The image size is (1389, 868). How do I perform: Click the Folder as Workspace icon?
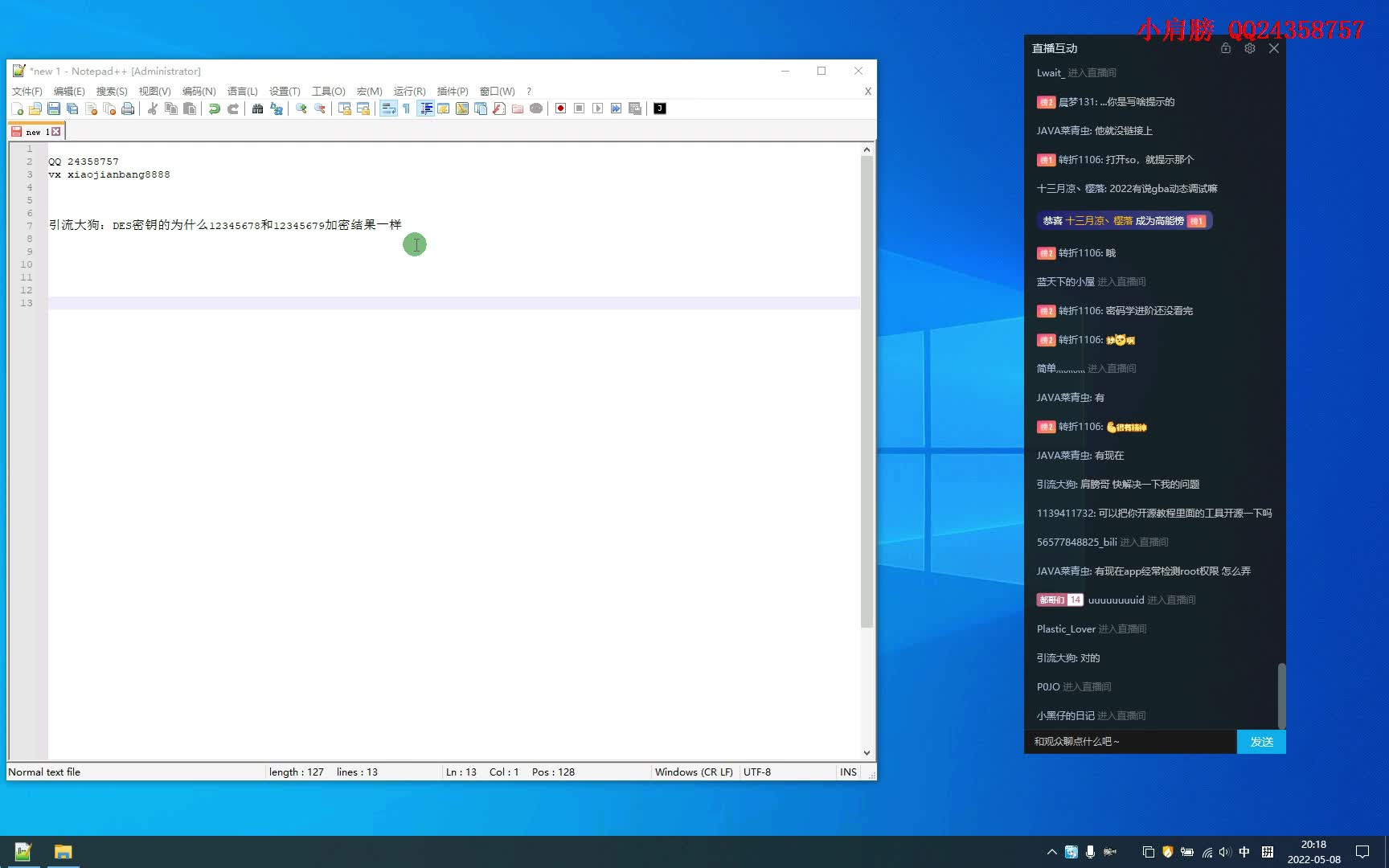(518, 108)
